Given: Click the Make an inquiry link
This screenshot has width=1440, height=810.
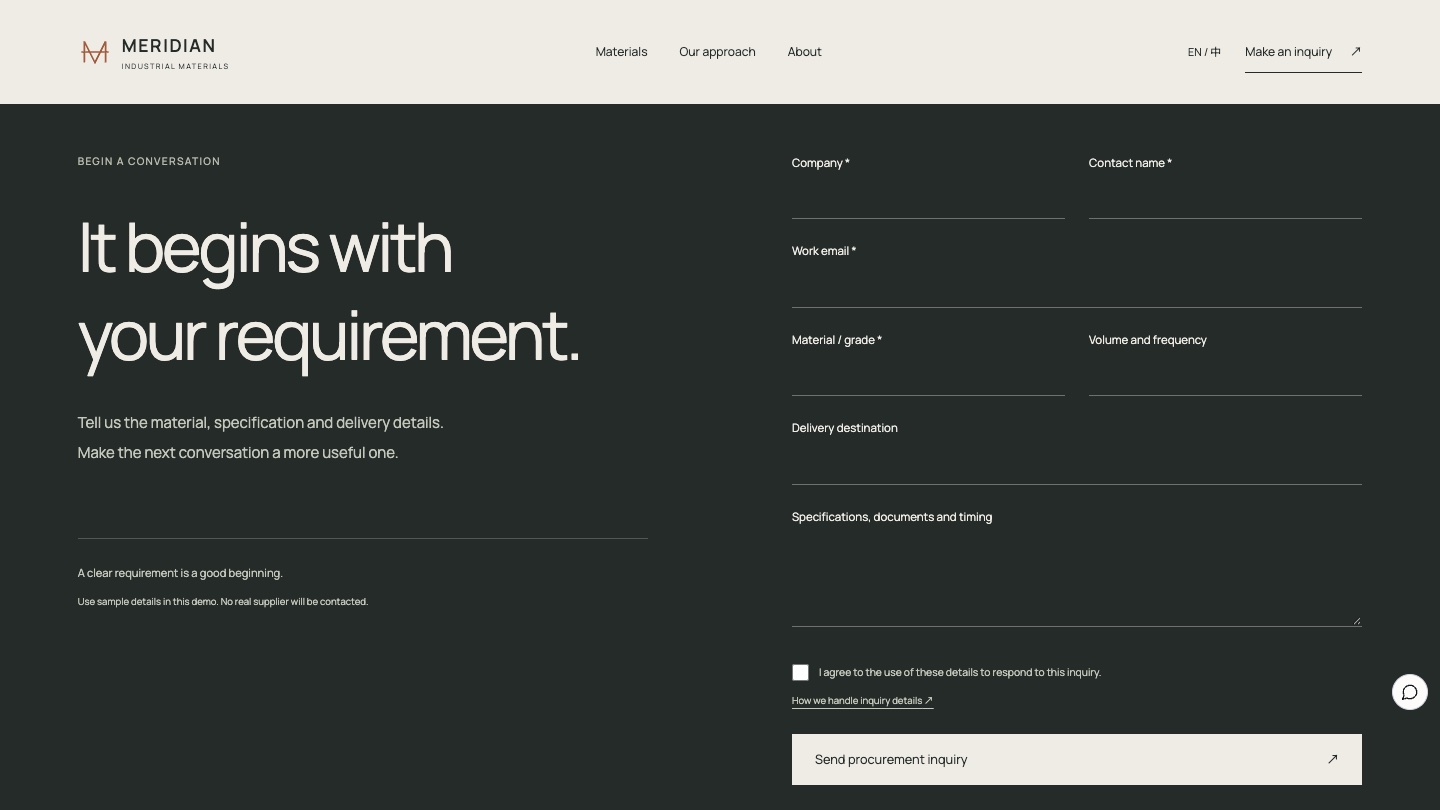Looking at the screenshot, I should coord(1303,52).
